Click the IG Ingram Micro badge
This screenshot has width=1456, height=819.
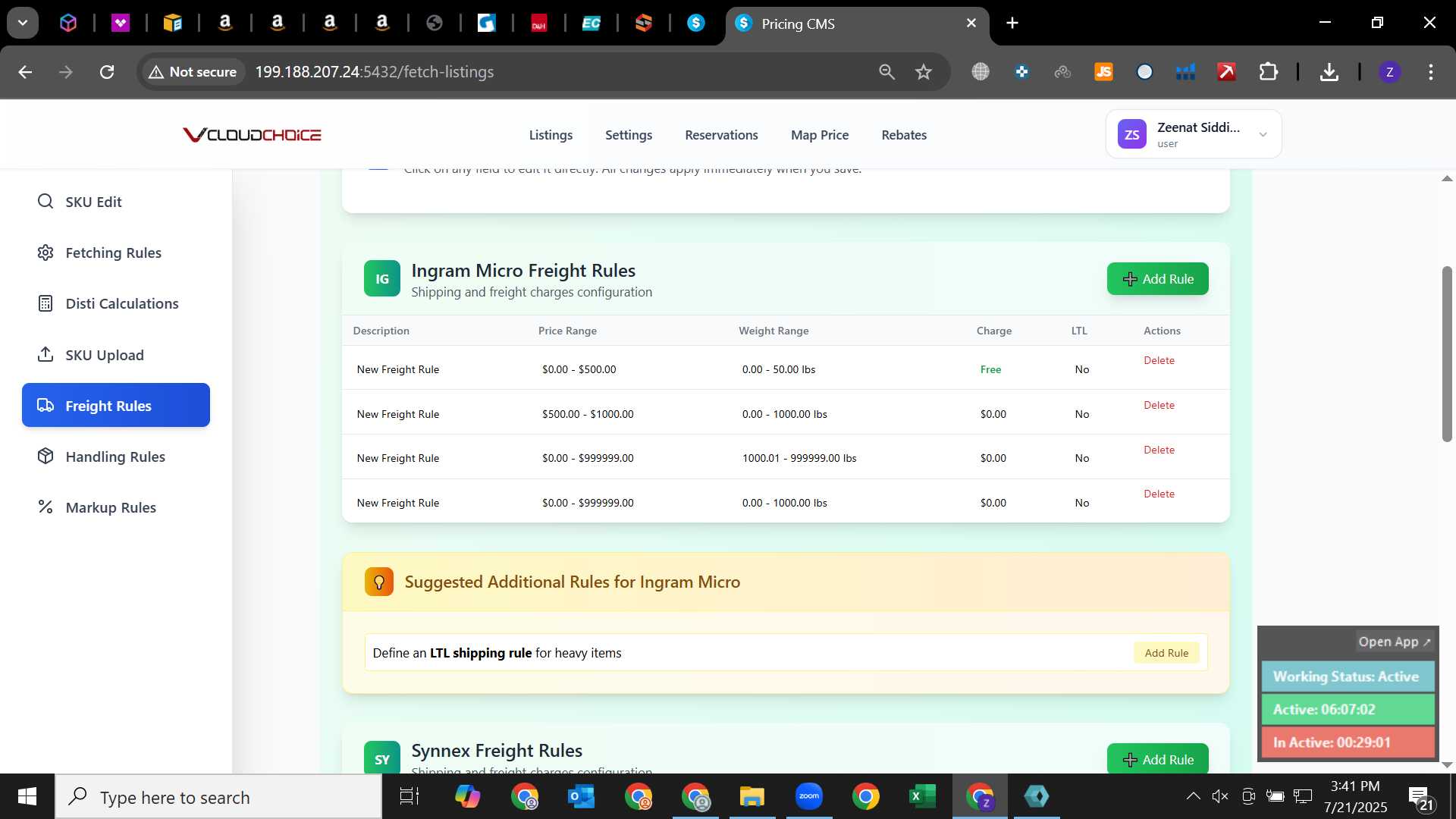[x=382, y=279]
